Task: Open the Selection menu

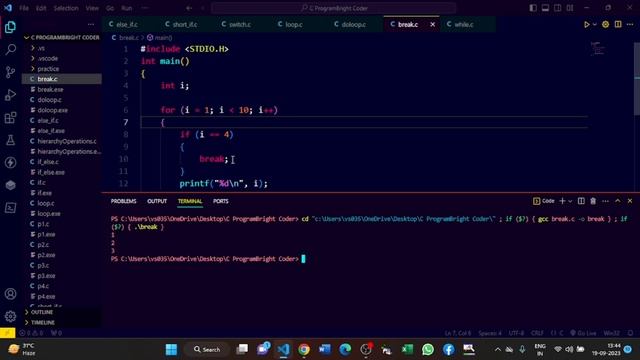Action: 66,8
